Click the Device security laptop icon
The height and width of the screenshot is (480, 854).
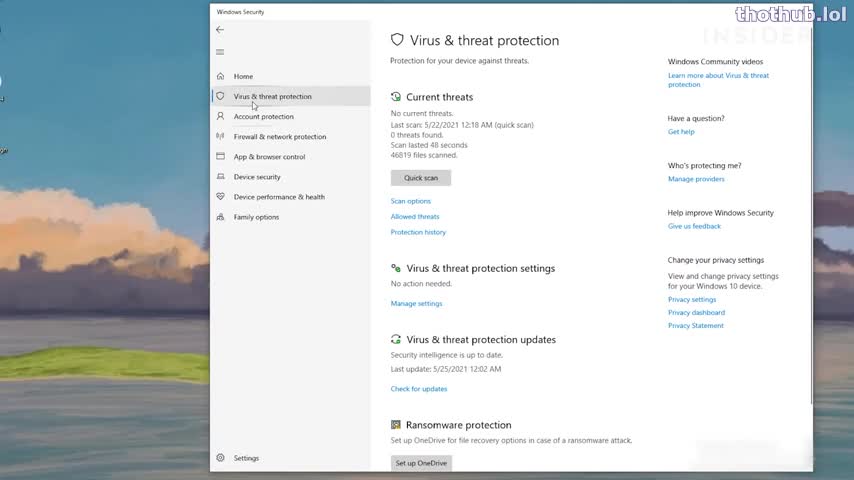[x=221, y=177]
